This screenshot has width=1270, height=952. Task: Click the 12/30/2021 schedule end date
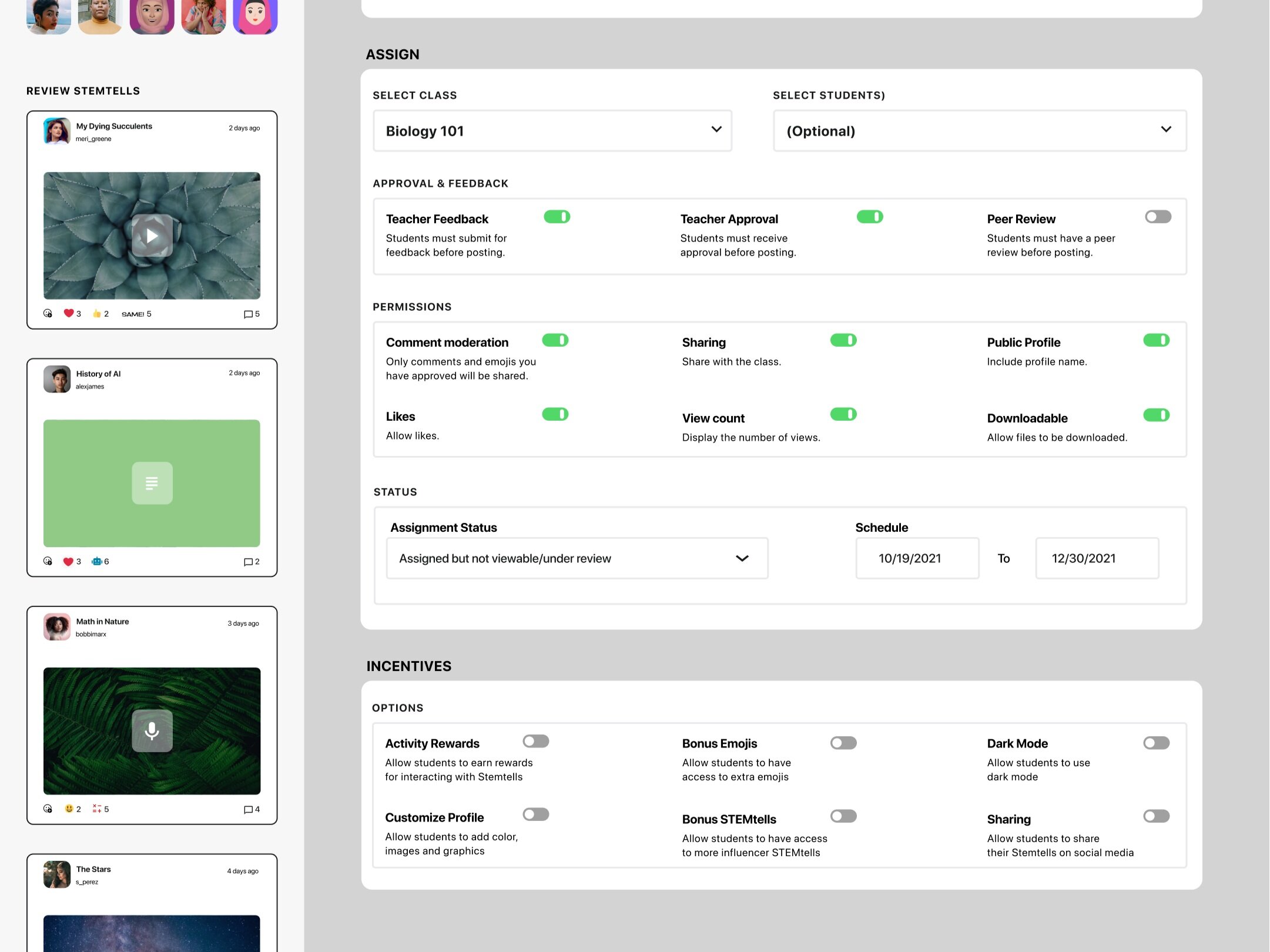(x=1097, y=558)
